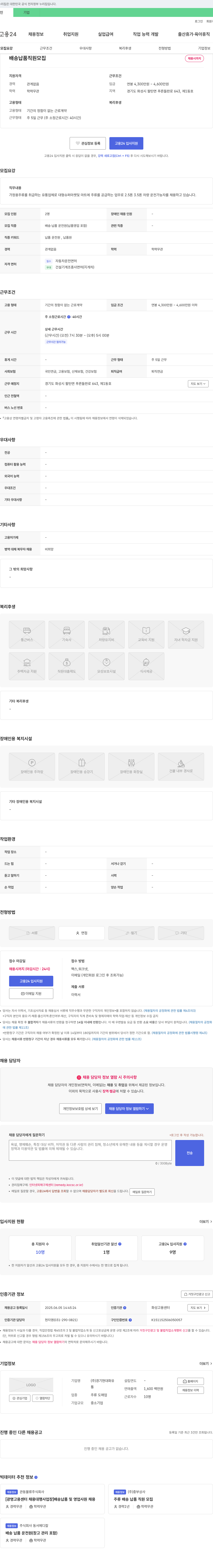The height and width of the screenshot is (1568, 213).
Task: Click the 모성보호시설 welfare icon
Action: [x=106, y=666]
